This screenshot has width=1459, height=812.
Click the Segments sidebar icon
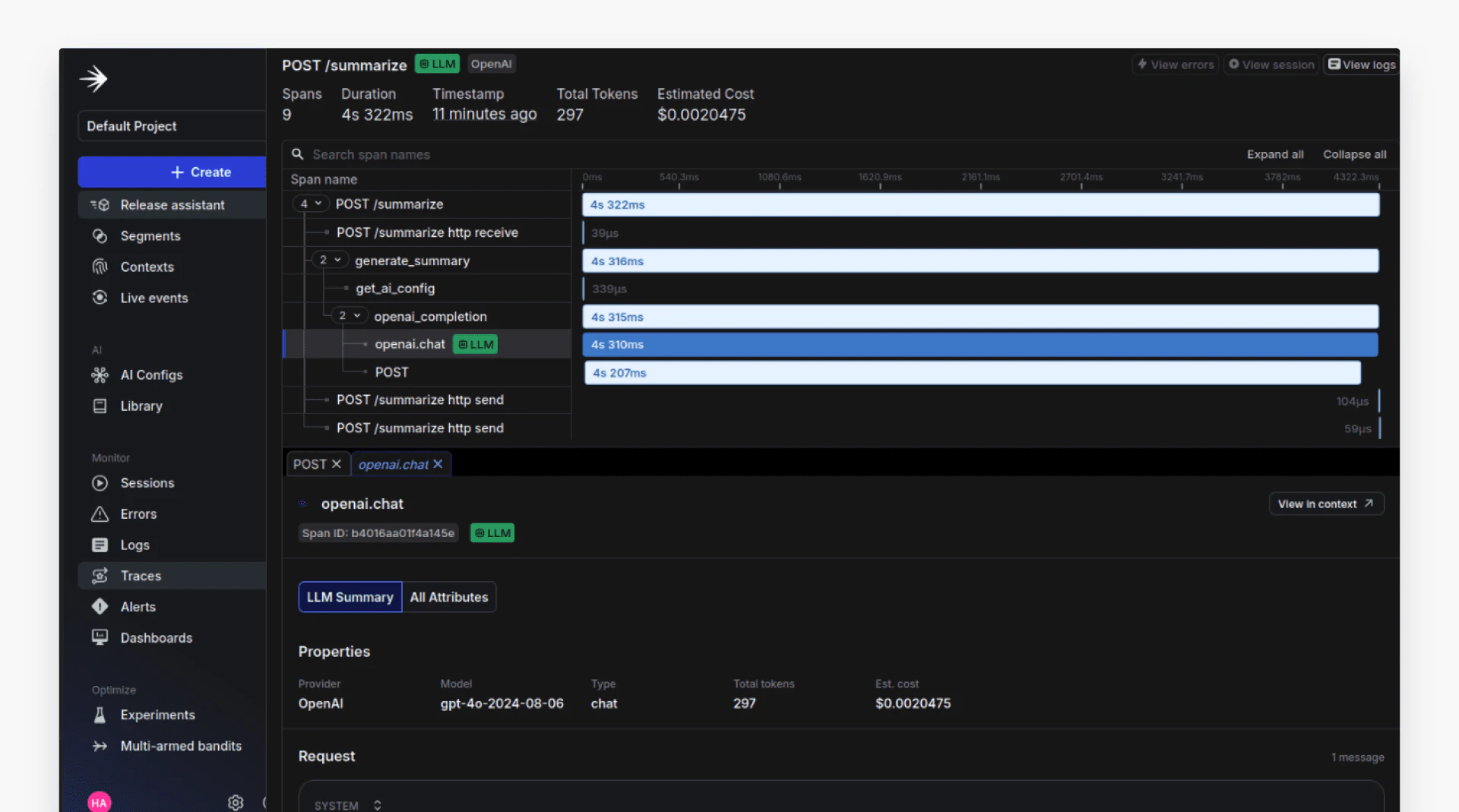coord(100,236)
